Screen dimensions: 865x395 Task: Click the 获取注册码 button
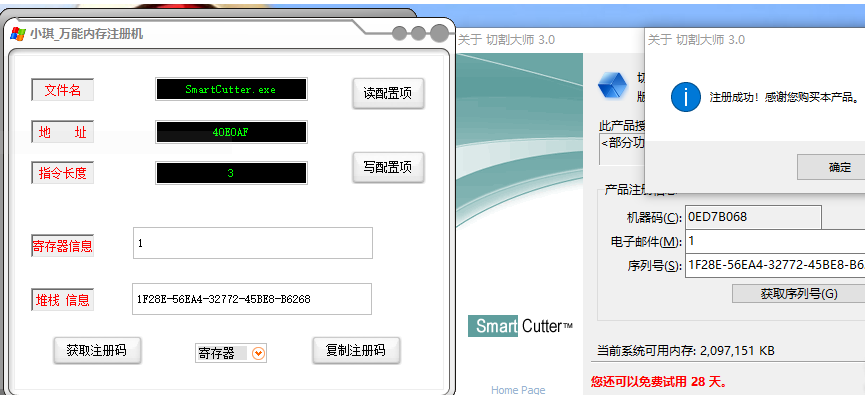[x=97, y=350]
